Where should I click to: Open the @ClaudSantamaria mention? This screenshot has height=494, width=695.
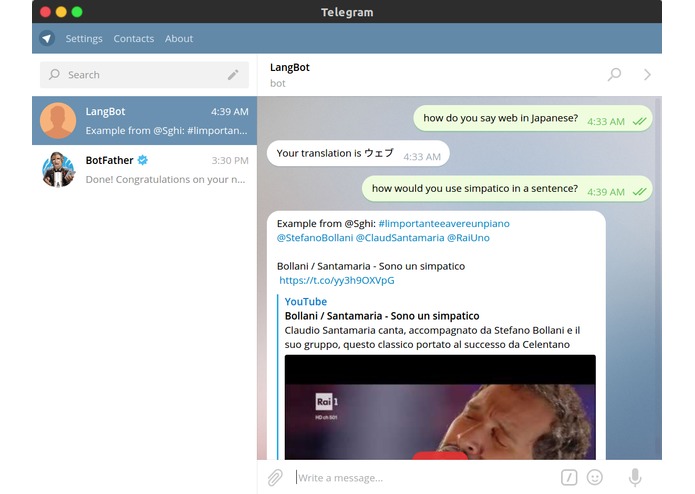pos(400,237)
